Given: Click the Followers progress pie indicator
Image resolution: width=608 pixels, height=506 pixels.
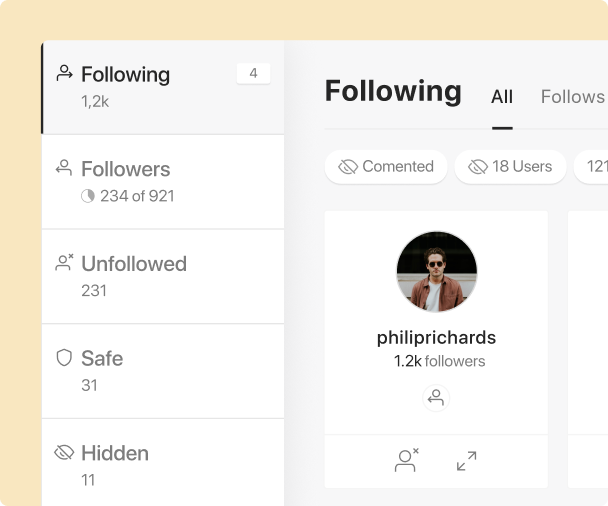Looking at the screenshot, I should [x=88, y=196].
